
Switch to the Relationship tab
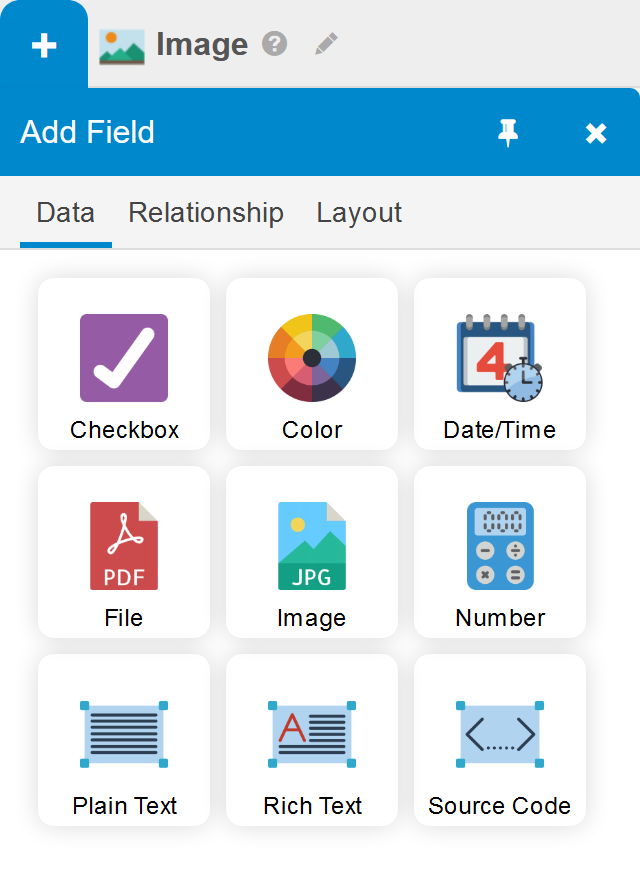206,213
